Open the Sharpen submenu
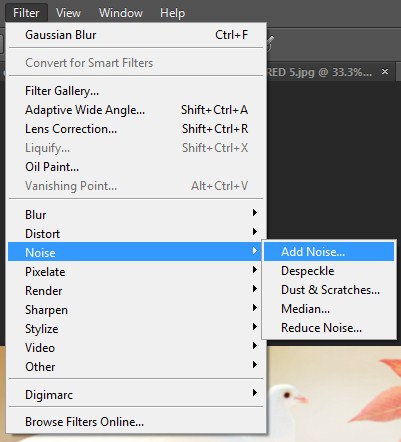The width and height of the screenshot is (401, 442). point(136,309)
